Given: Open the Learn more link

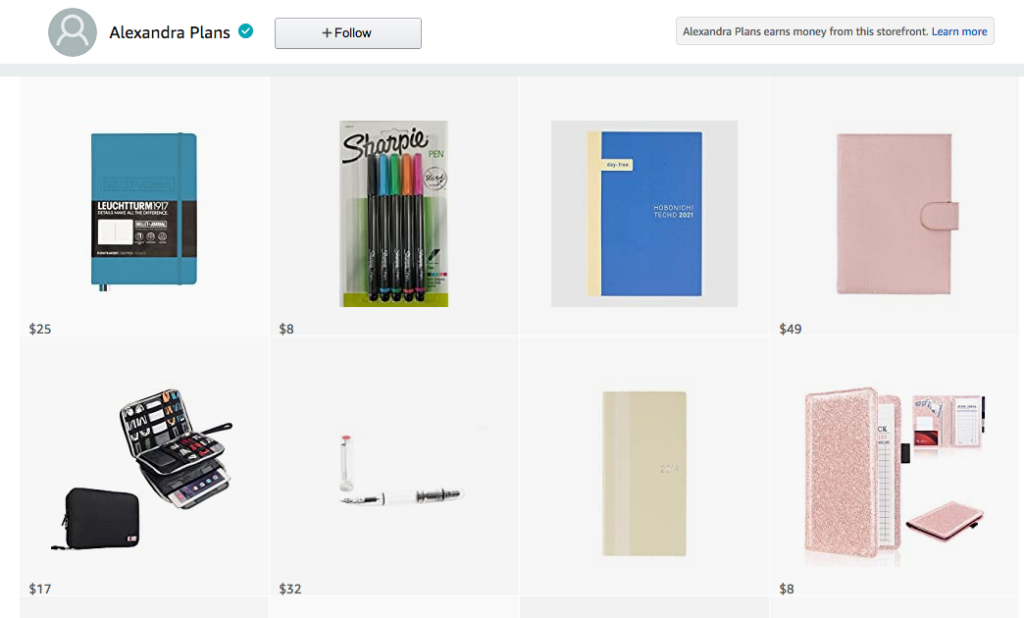Looking at the screenshot, I should (x=959, y=31).
